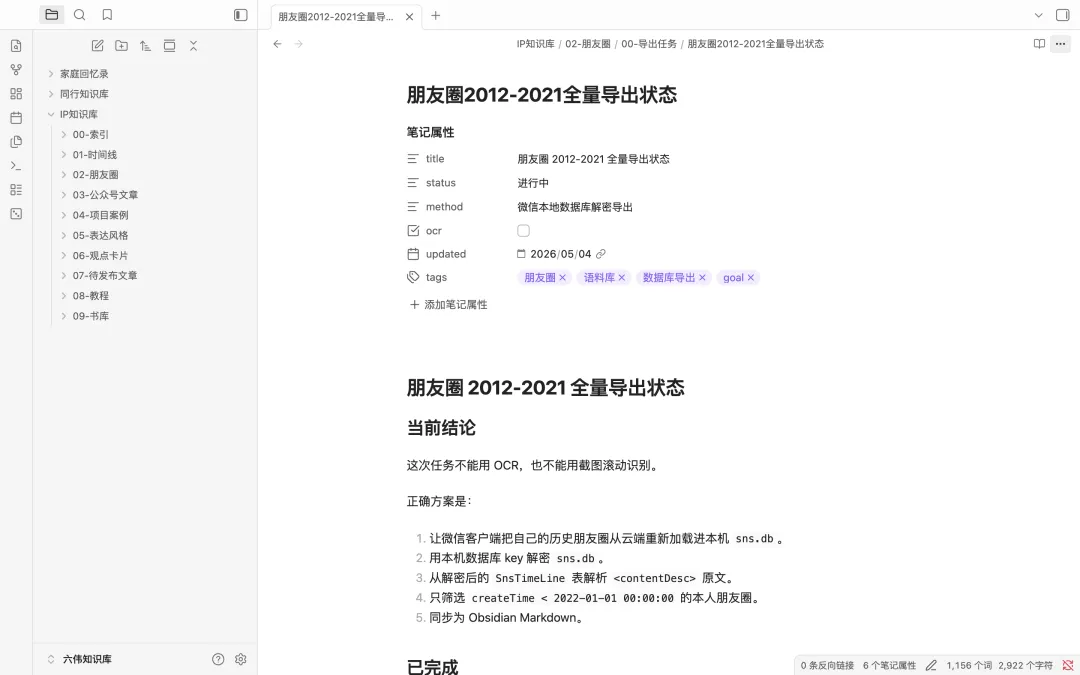Remove the 语料库 tag
The image size is (1080, 675).
622,278
